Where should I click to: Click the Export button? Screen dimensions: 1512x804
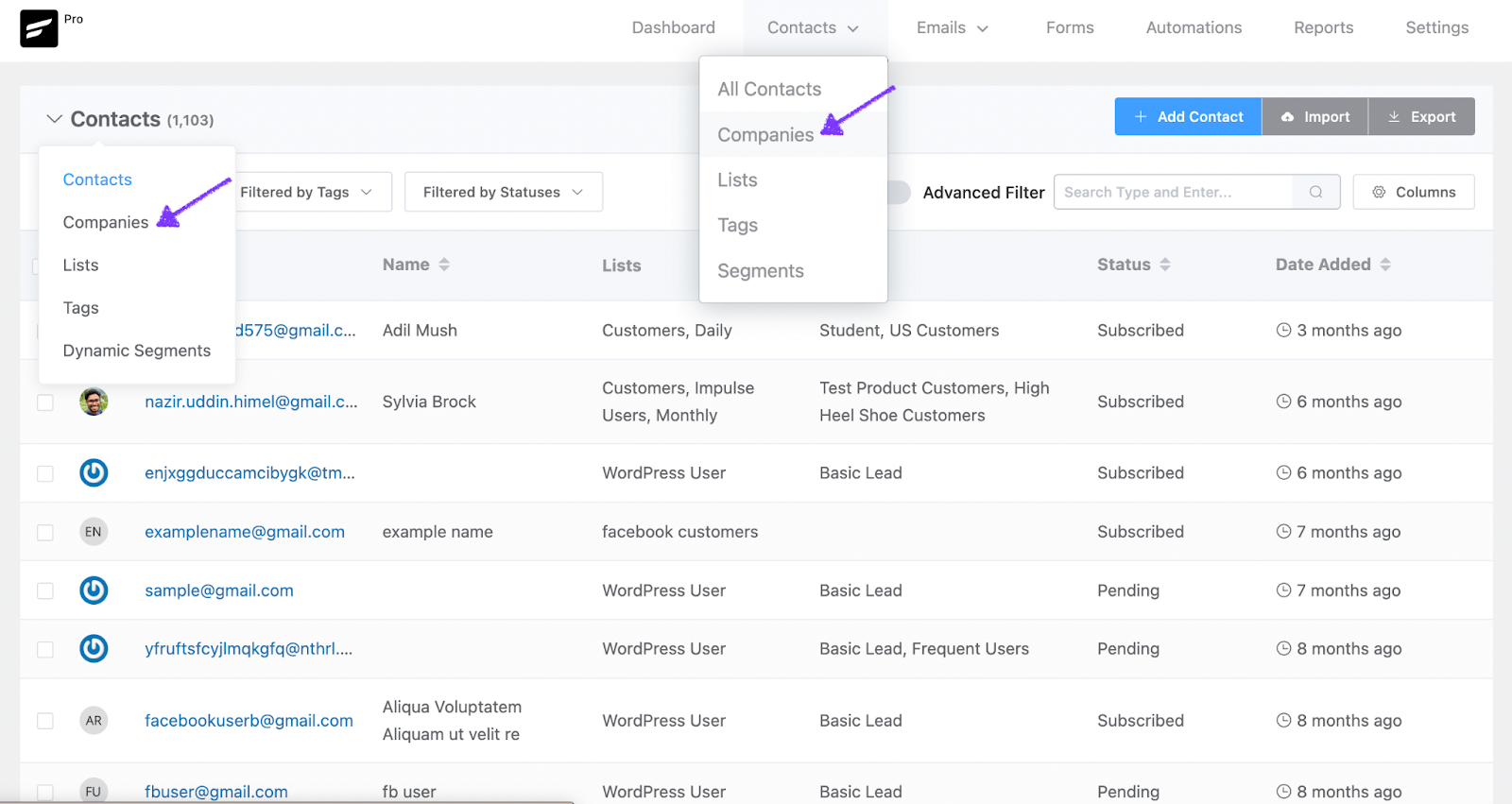tap(1421, 116)
